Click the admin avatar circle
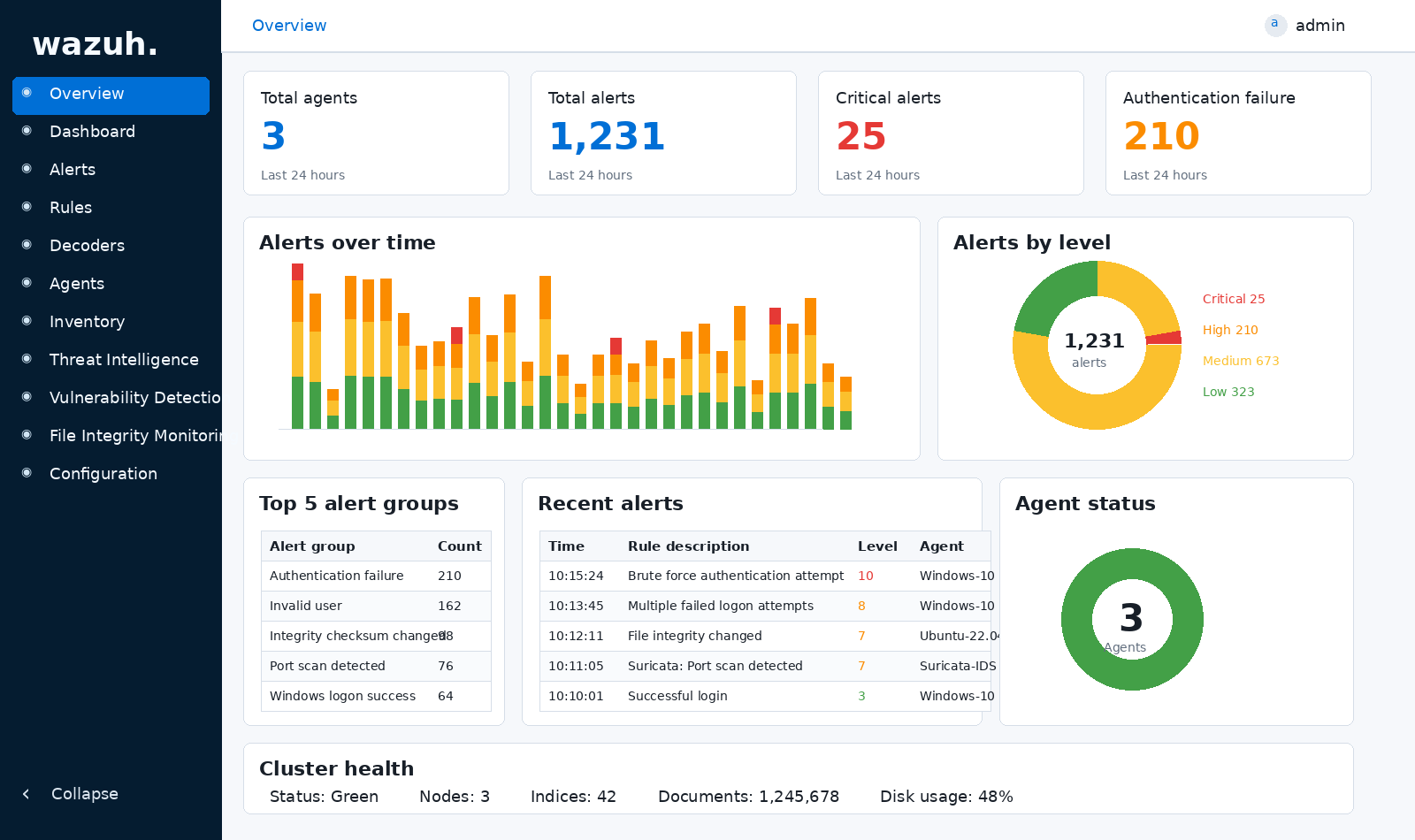This screenshot has height=840, width=1415. pyautogui.click(x=1275, y=25)
